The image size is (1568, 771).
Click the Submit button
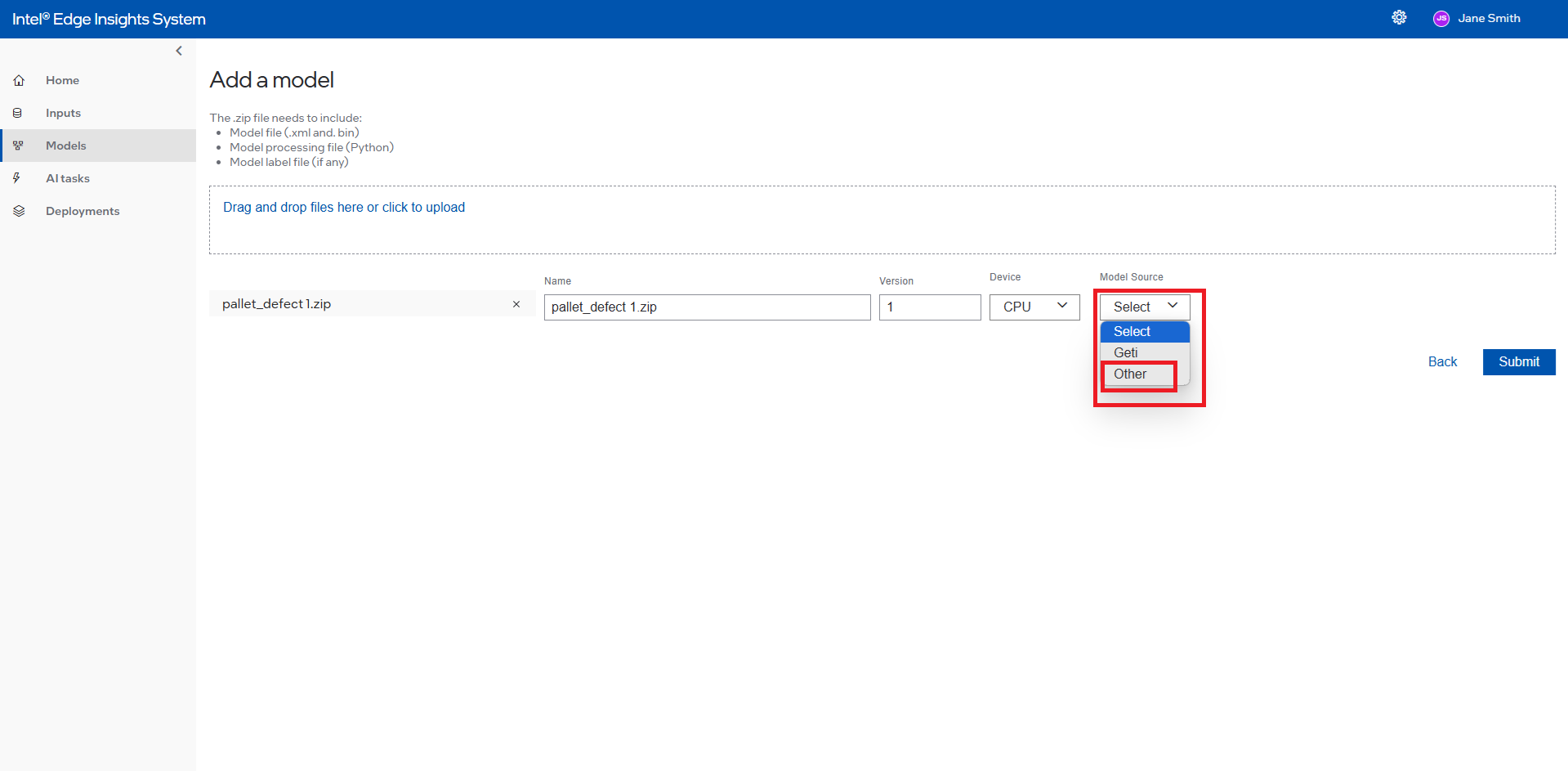click(x=1519, y=362)
